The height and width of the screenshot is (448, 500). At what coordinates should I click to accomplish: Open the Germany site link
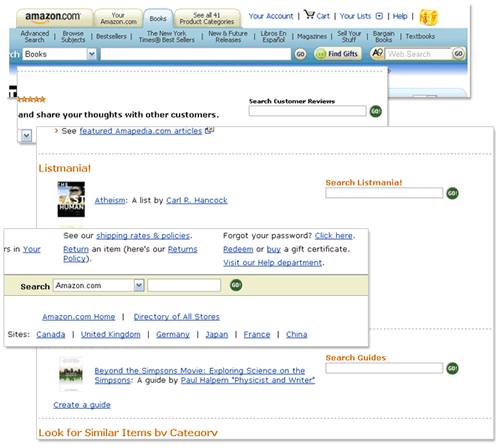click(173, 334)
